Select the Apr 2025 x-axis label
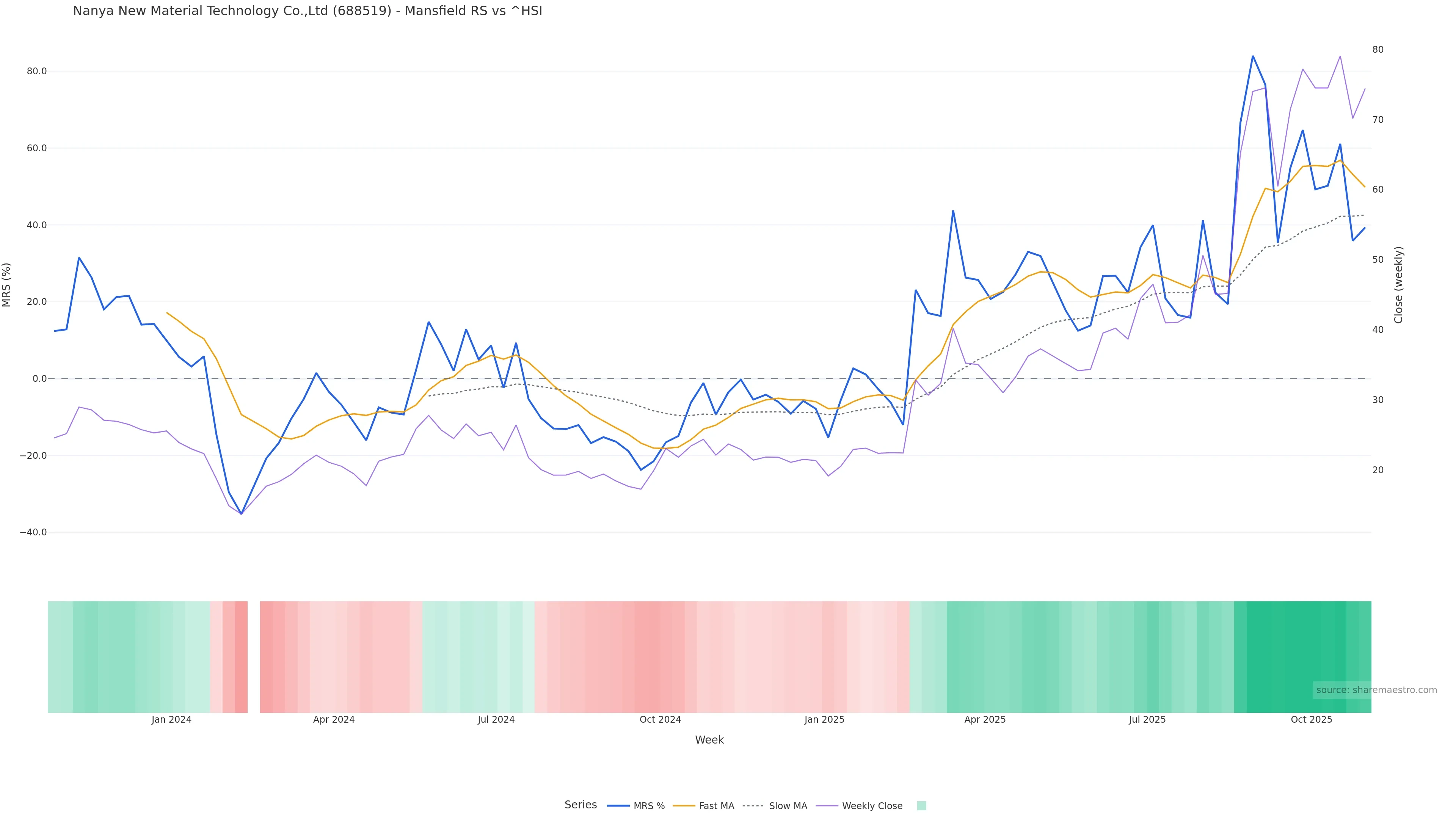 [985, 720]
